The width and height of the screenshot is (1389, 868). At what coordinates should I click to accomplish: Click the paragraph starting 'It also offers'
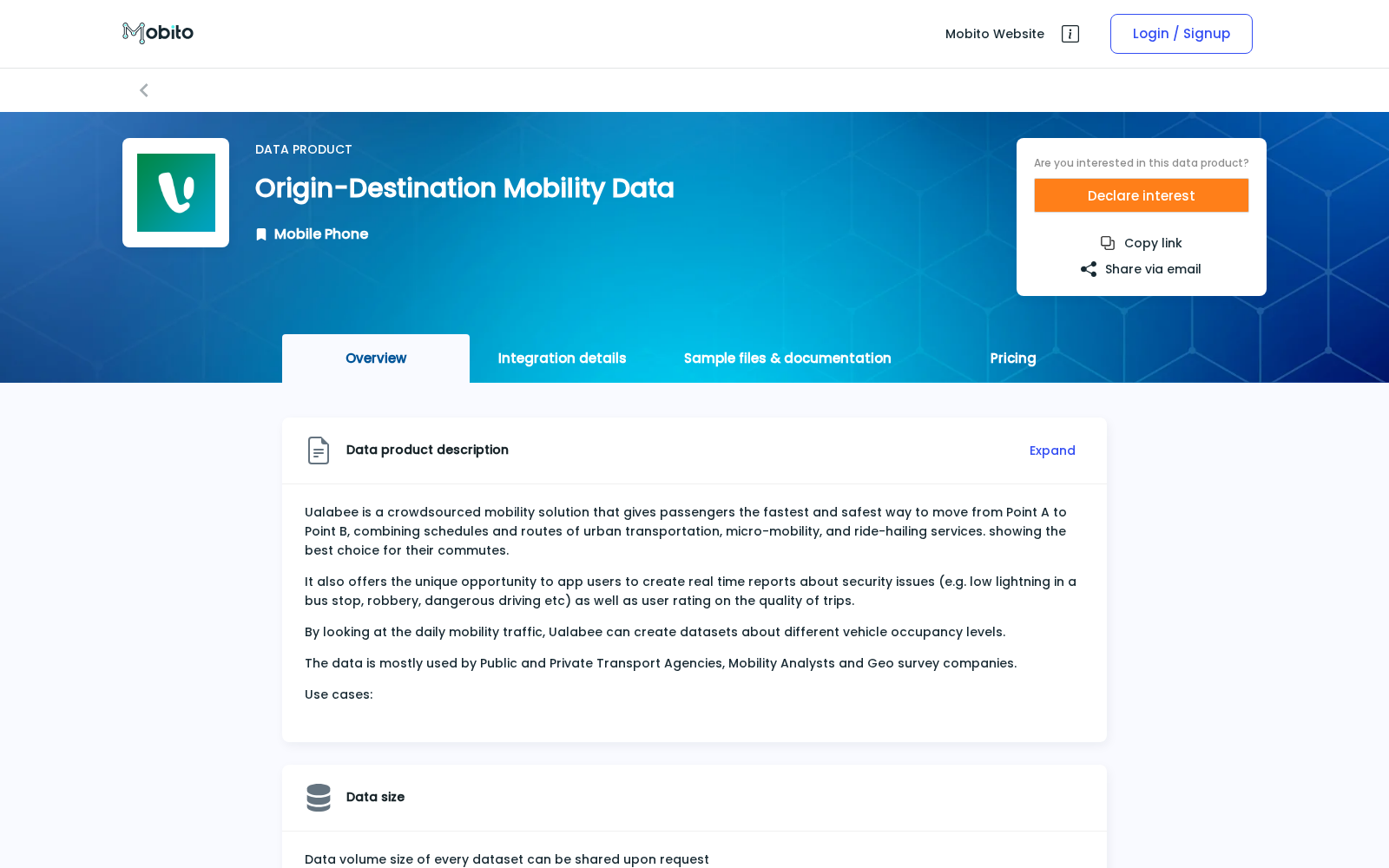point(691,591)
